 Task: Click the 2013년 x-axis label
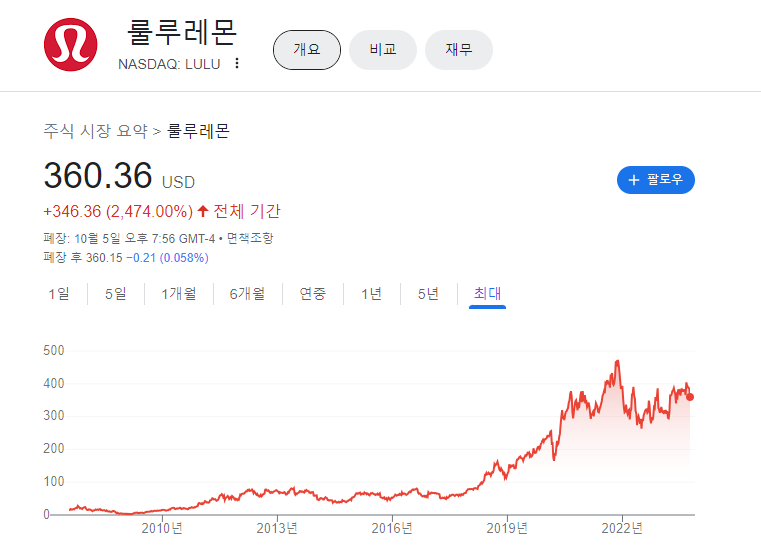point(277,528)
